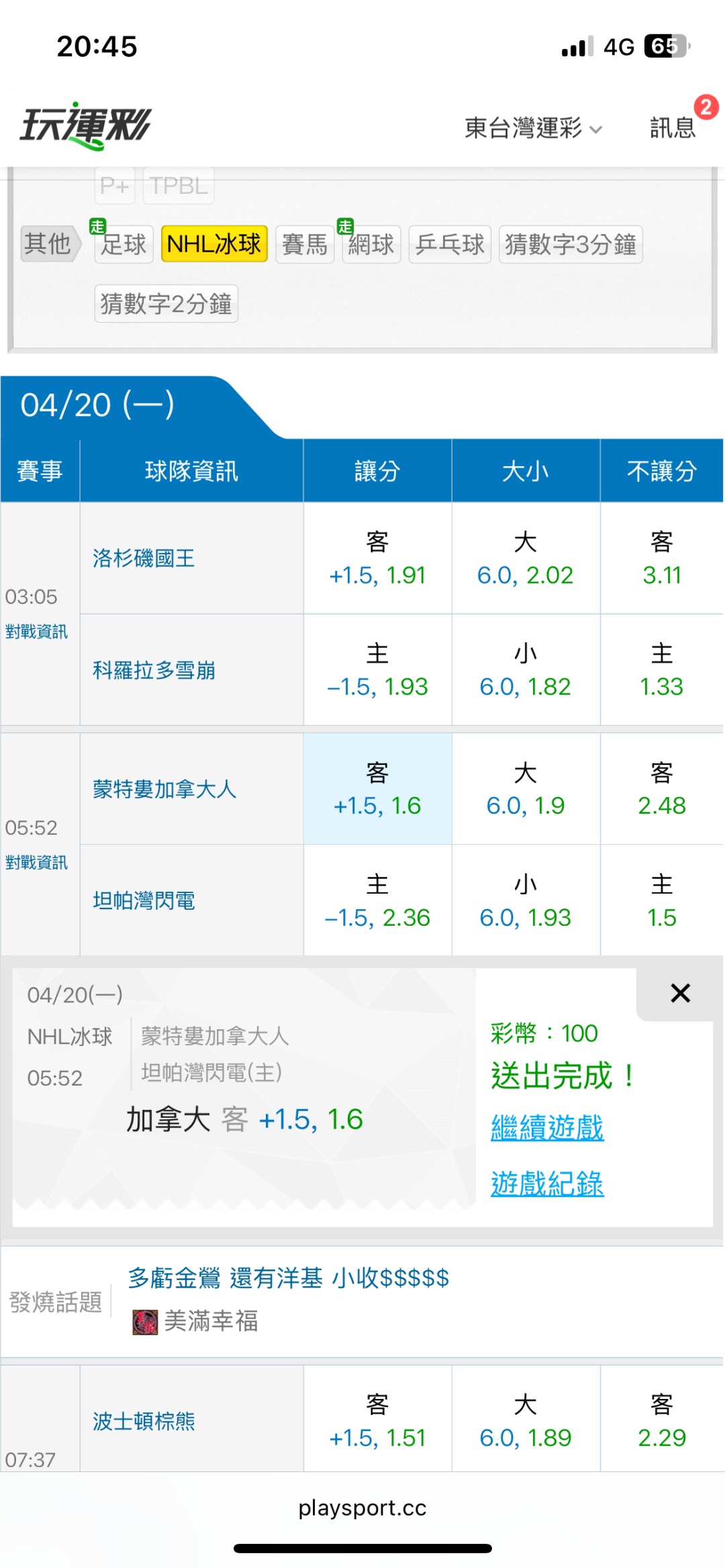Open the 網球 sport tab
The height and width of the screenshot is (1568, 725).
[371, 244]
